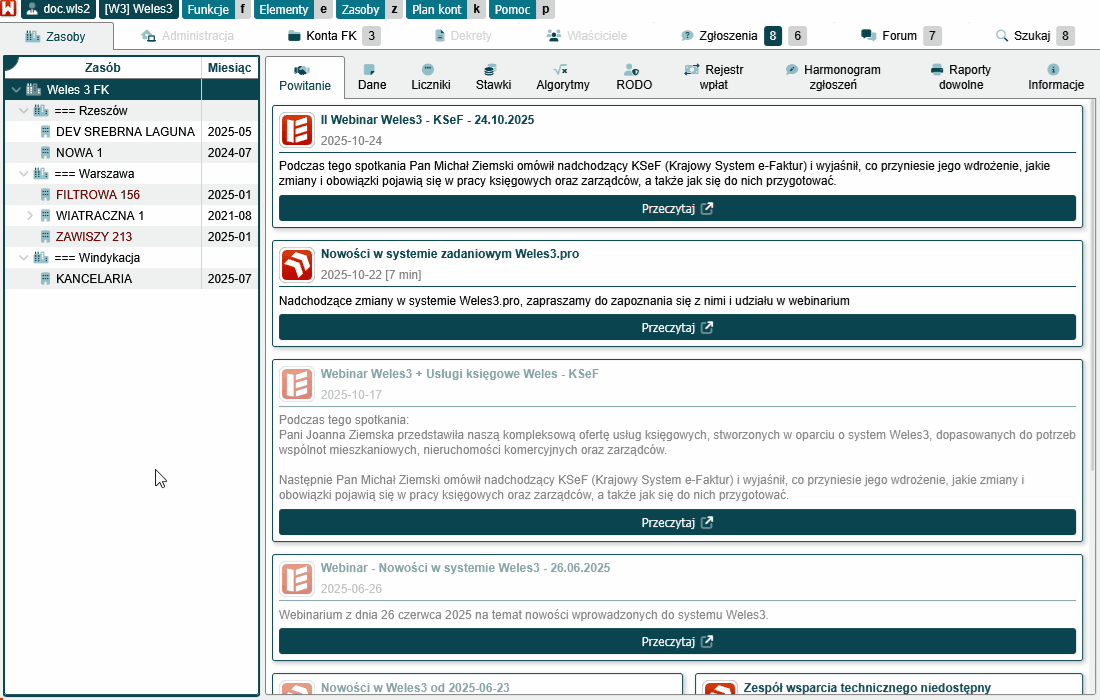Open the Funkcje menu
This screenshot has height=700, width=1100.
click(207, 9)
